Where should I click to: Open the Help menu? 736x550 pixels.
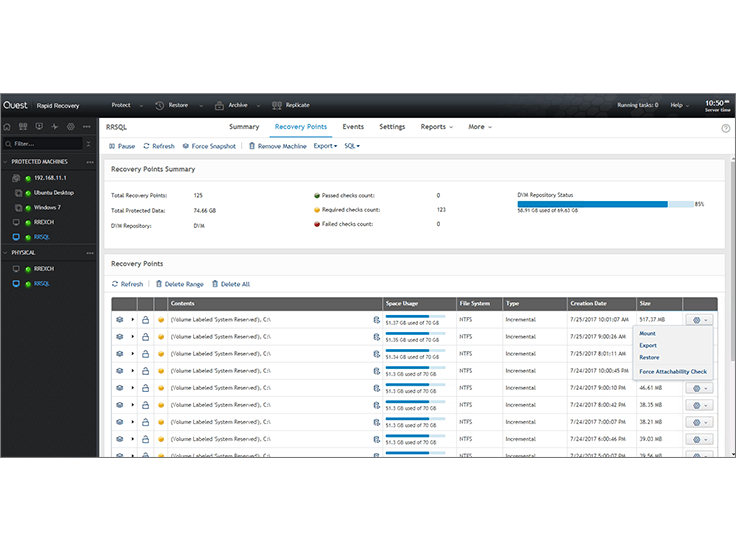(680, 105)
